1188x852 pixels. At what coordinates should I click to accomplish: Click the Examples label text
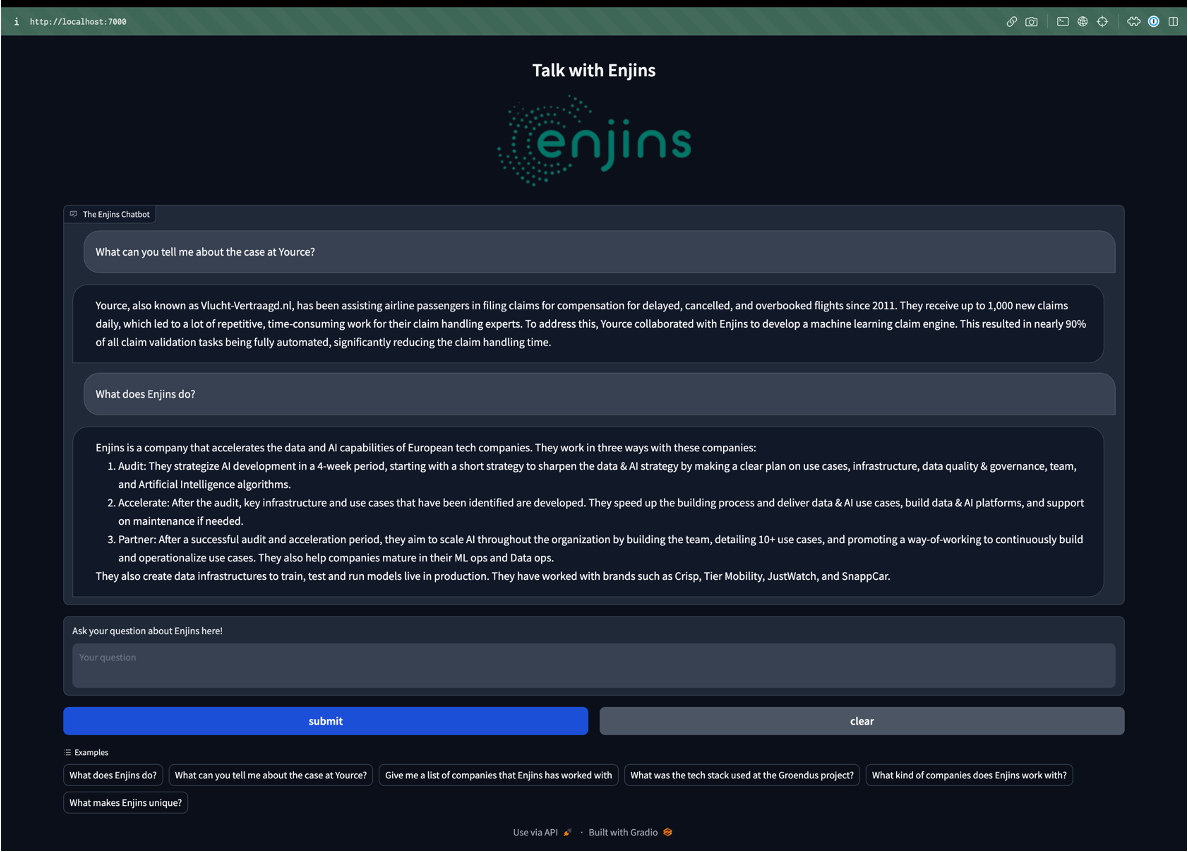pyautogui.click(x=91, y=753)
